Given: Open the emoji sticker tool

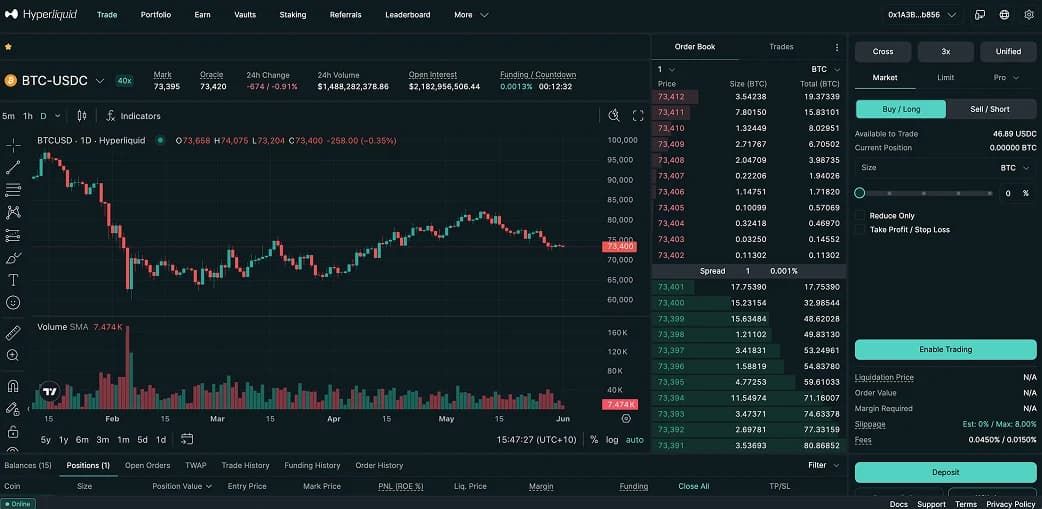Looking at the screenshot, I should point(13,302).
